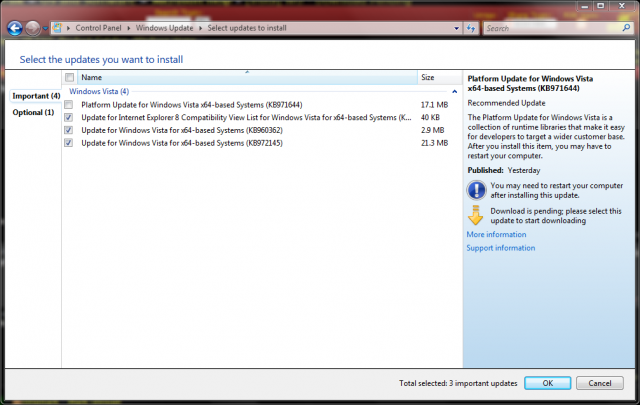
Task: Open the Support information link
Action: pos(501,248)
